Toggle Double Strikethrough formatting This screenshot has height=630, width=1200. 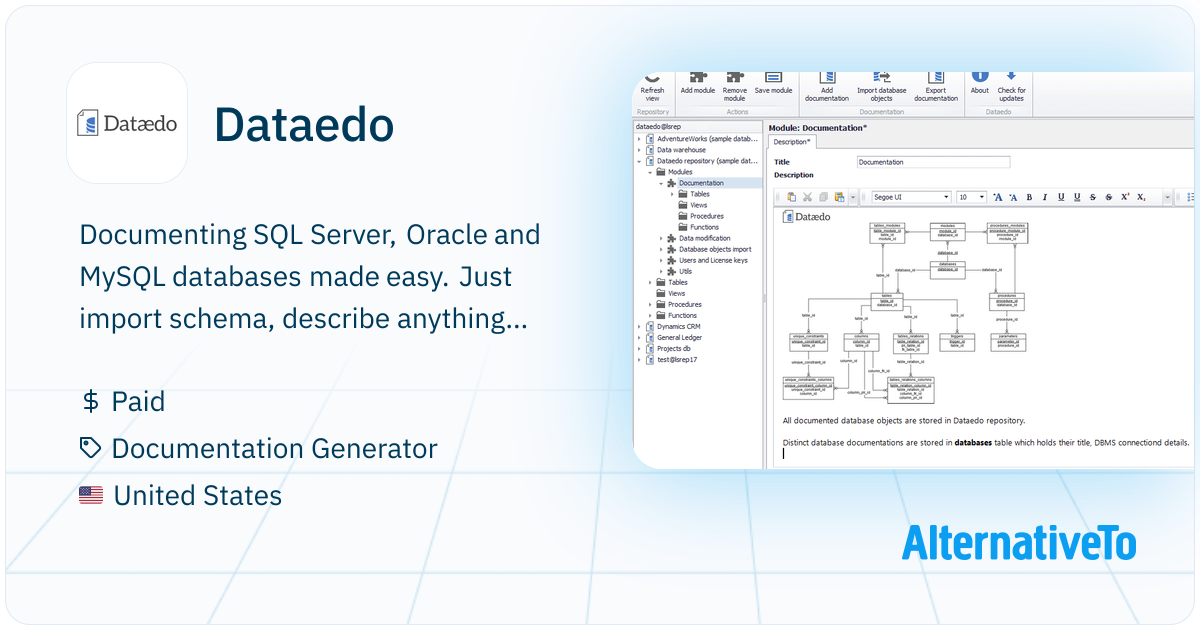[x=1109, y=197]
